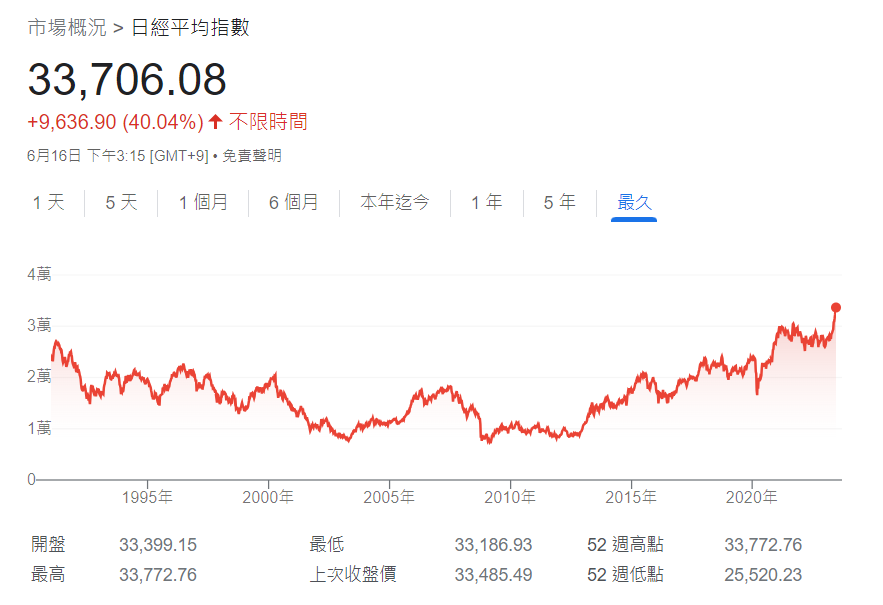Click the 2015年 axis label
The height and width of the screenshot is (605, 883).
click(x=631, y=497)
